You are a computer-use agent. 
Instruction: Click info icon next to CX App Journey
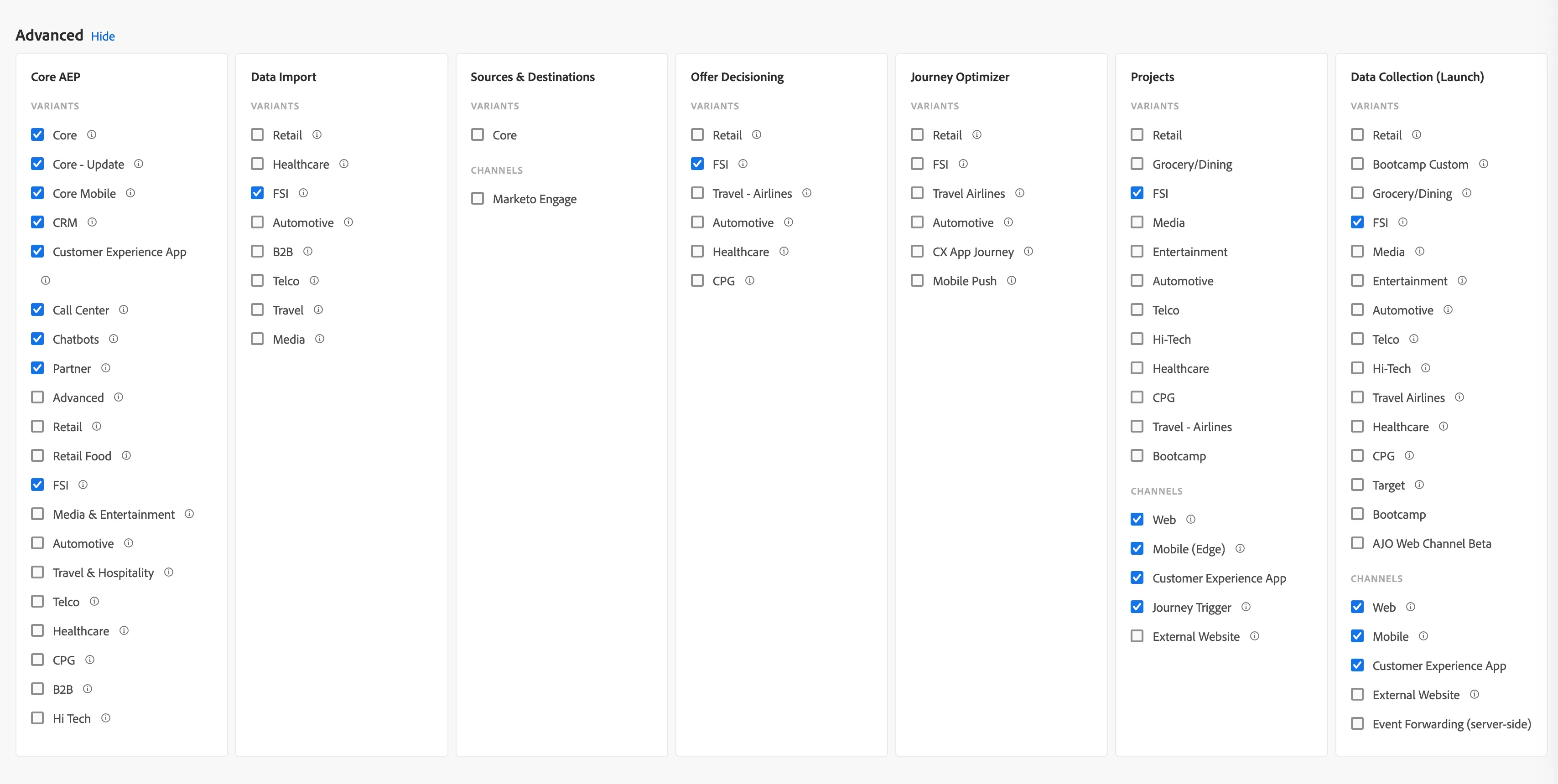point(1028,251)
